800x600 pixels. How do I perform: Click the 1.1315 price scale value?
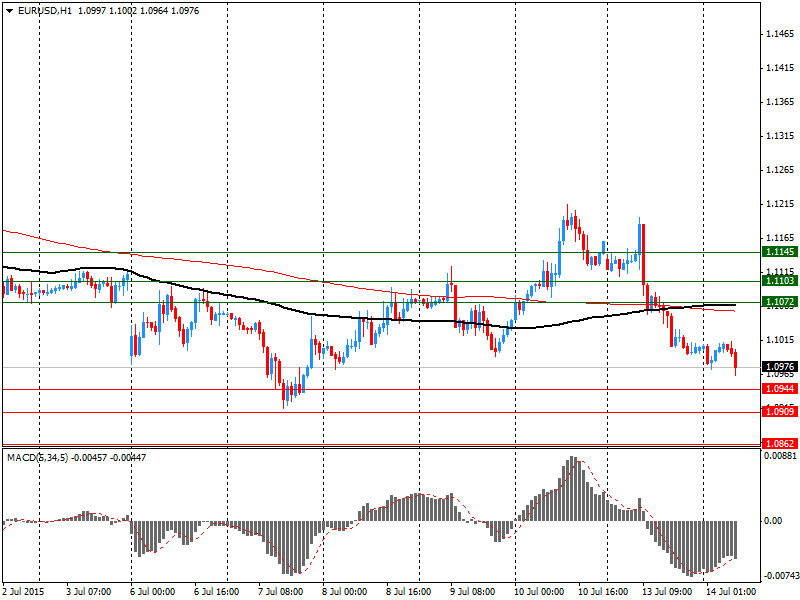pyautogui.click(x=780, y=136)
